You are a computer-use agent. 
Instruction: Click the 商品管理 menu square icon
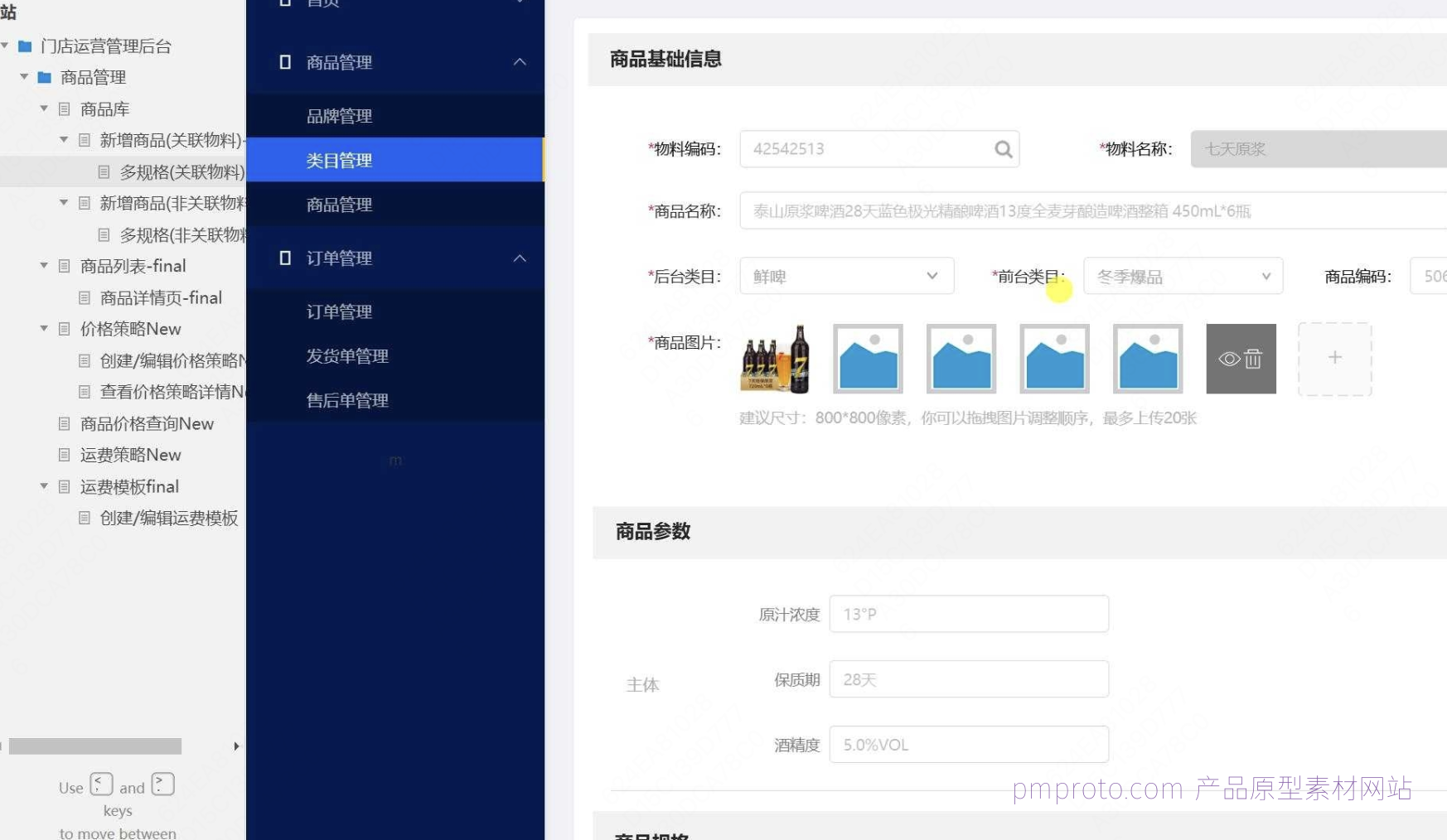(285, 62)
